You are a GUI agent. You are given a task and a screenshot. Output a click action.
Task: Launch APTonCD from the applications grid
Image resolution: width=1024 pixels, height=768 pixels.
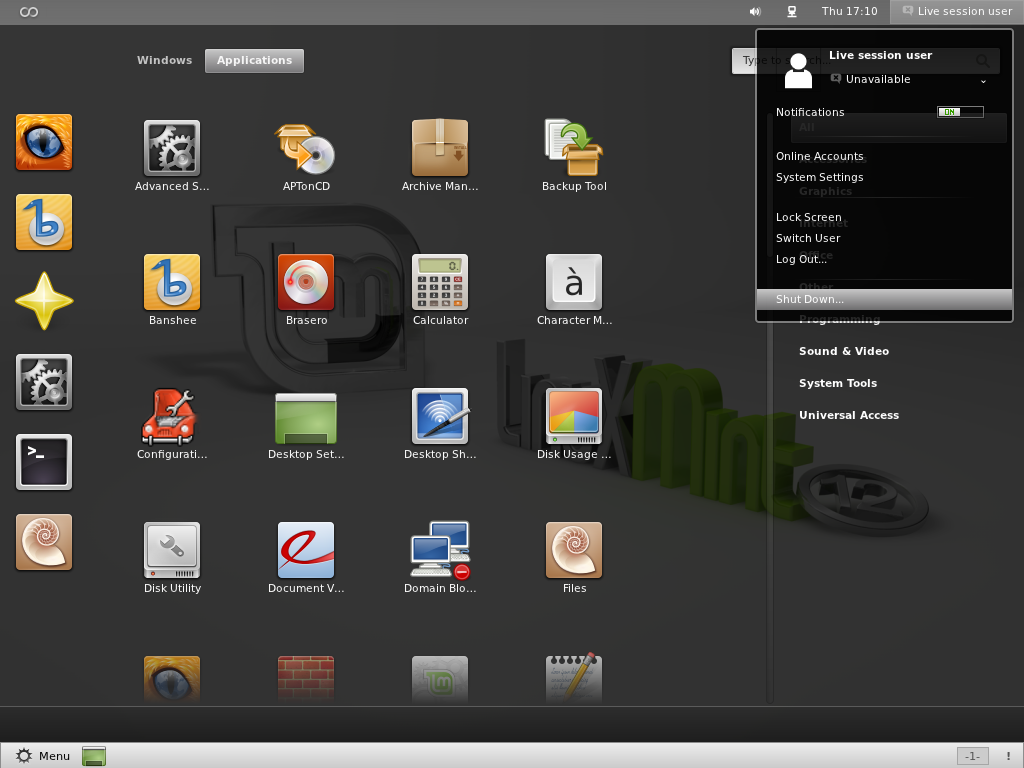pyautogui.click(x=306, y=148)
